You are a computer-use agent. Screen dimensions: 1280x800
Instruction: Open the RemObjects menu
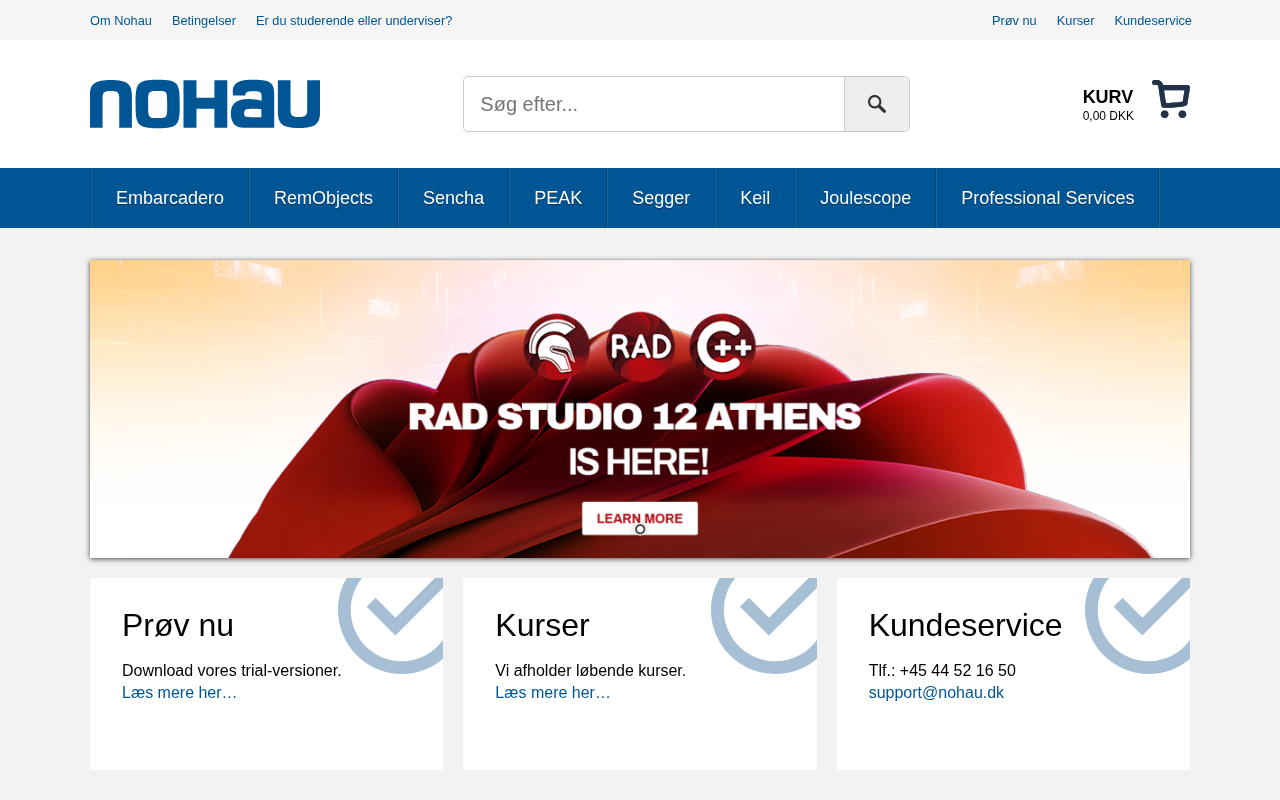point(323,198)
